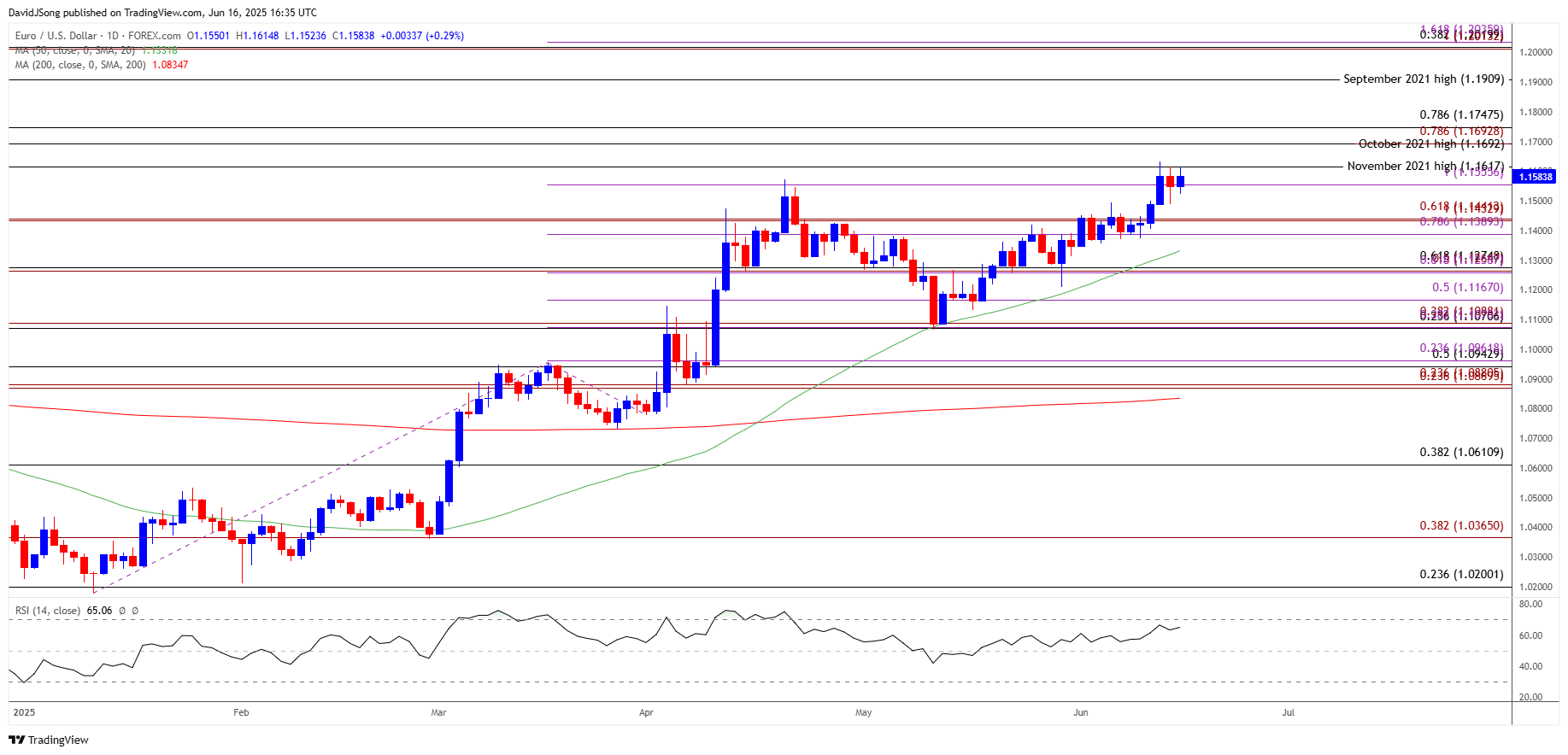The image size is (1568, 755).
Task: Click the RSI value 65.06
Action: tap(99, 611)
